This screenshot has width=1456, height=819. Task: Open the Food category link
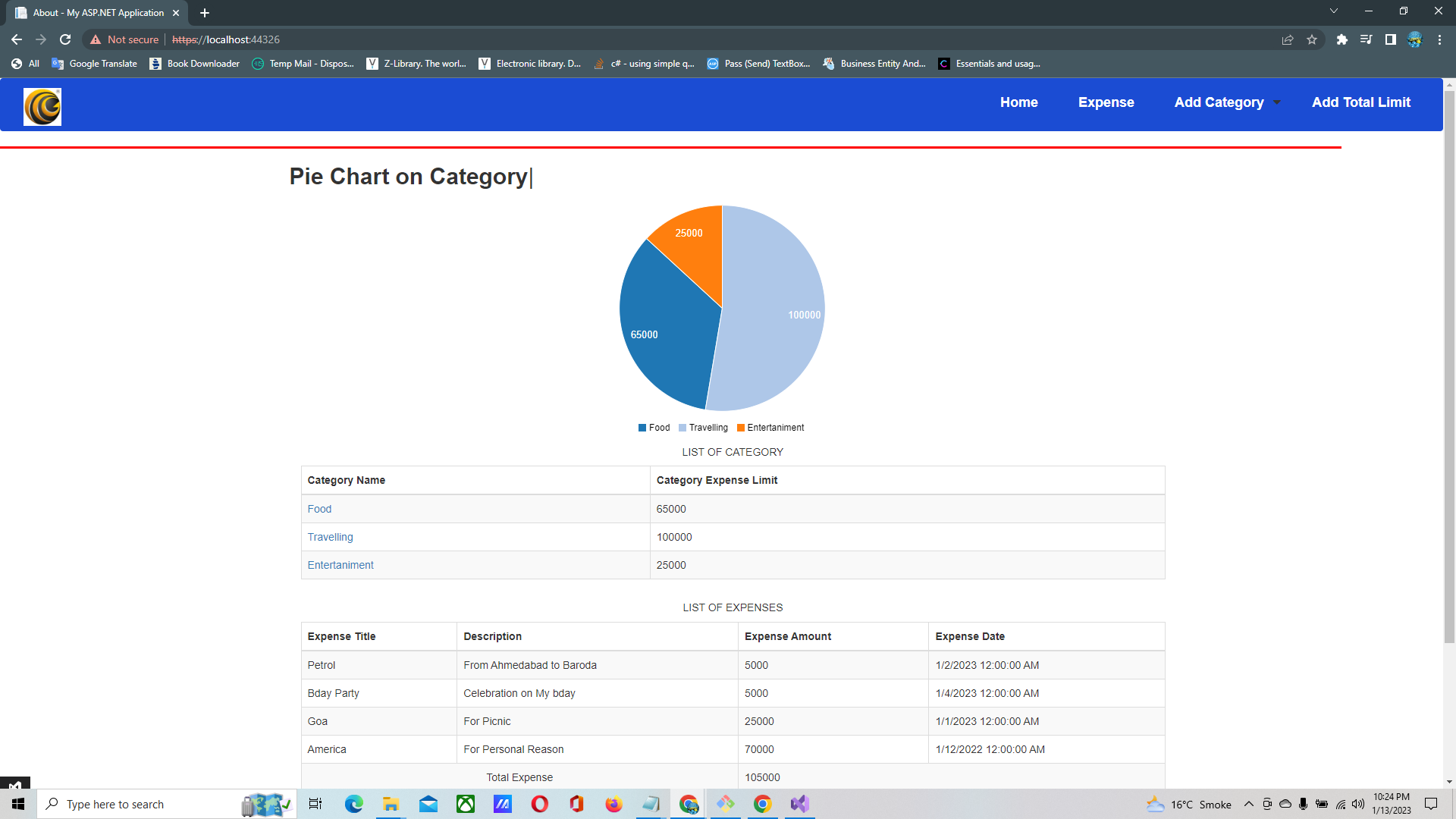pos(318,509)
